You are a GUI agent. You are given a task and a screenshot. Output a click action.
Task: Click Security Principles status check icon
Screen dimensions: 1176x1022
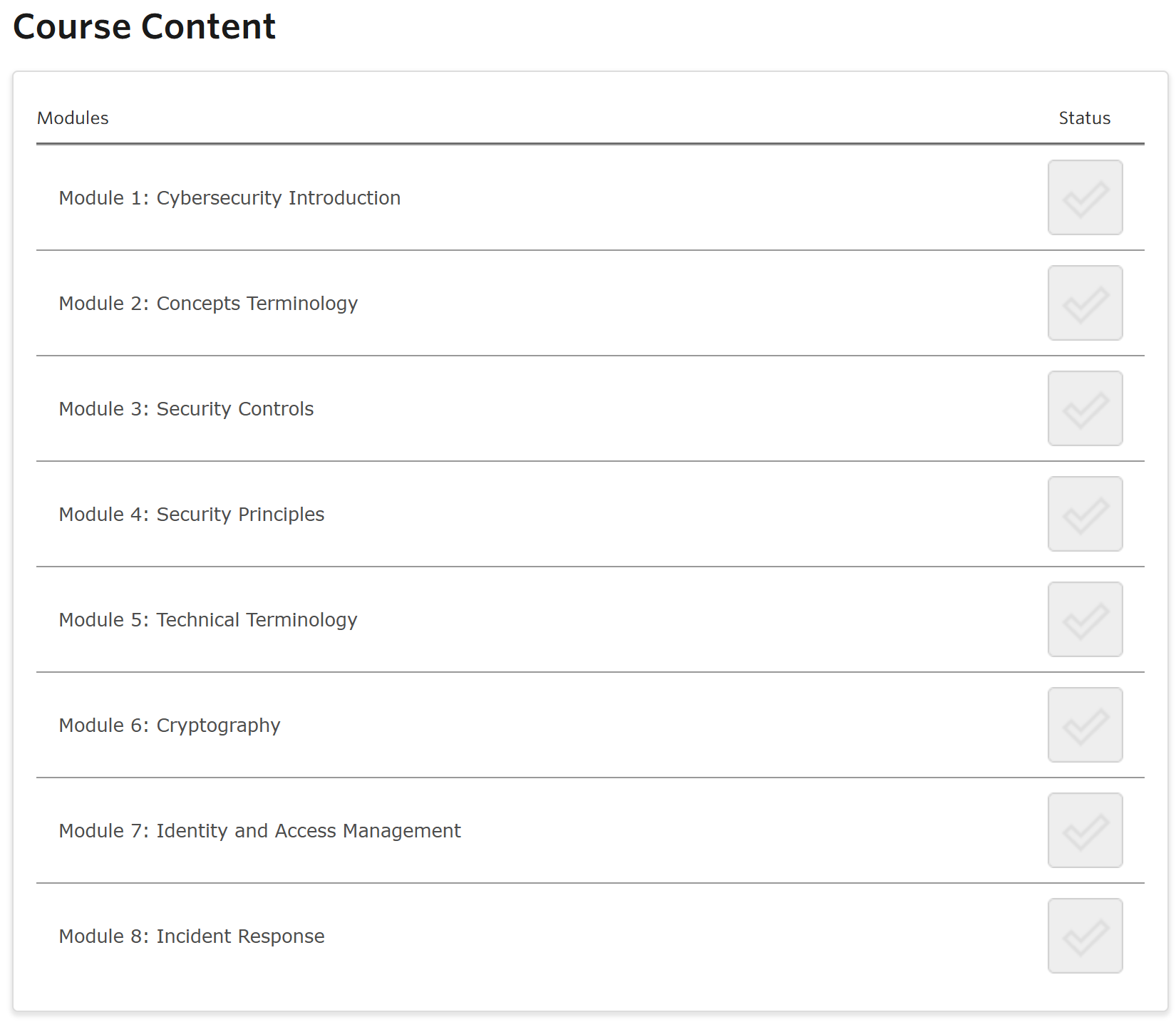(x=1085, y=514)
